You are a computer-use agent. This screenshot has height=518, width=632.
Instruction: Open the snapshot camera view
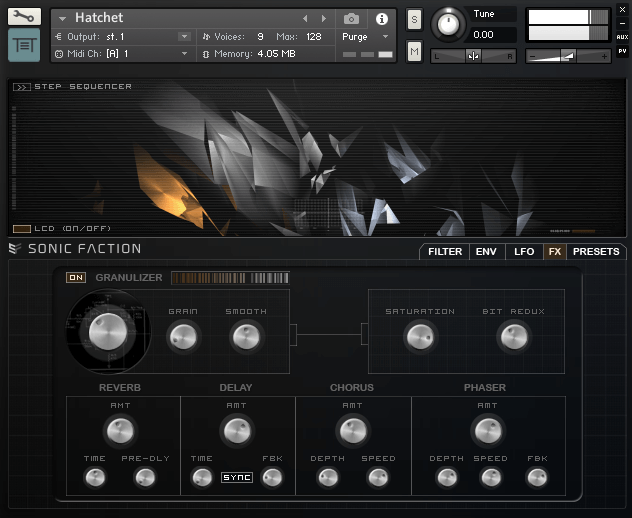pyautogui.click(x=351, y=19)
